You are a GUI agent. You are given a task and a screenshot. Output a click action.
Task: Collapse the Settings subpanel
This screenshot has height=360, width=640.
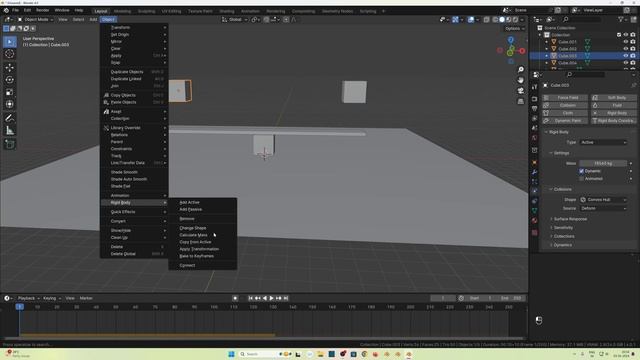click(561, 153)
